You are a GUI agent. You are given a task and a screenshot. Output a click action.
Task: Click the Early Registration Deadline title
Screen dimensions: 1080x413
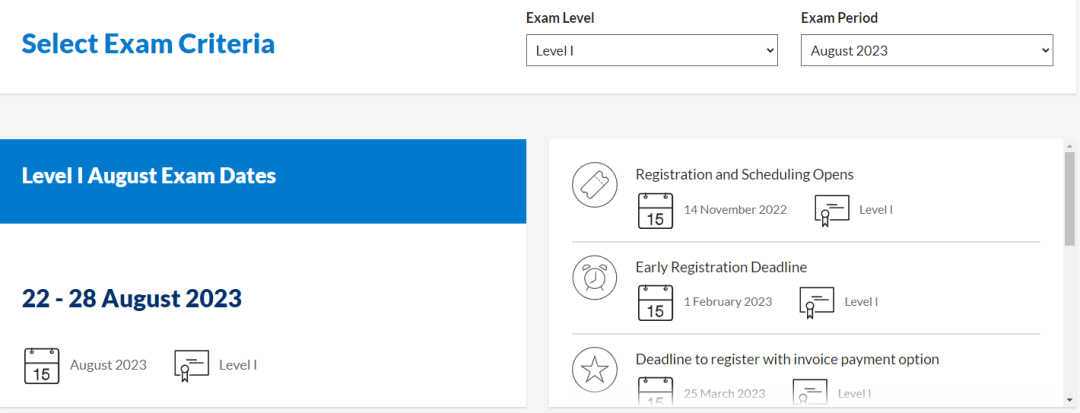pyautogui.click(x=721, y=267)
